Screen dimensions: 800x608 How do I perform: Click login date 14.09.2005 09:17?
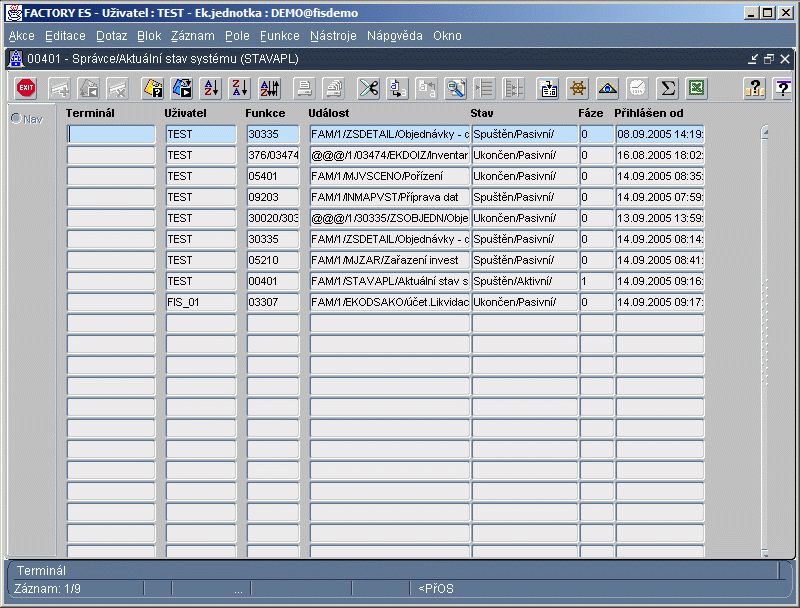click(660, 302)
